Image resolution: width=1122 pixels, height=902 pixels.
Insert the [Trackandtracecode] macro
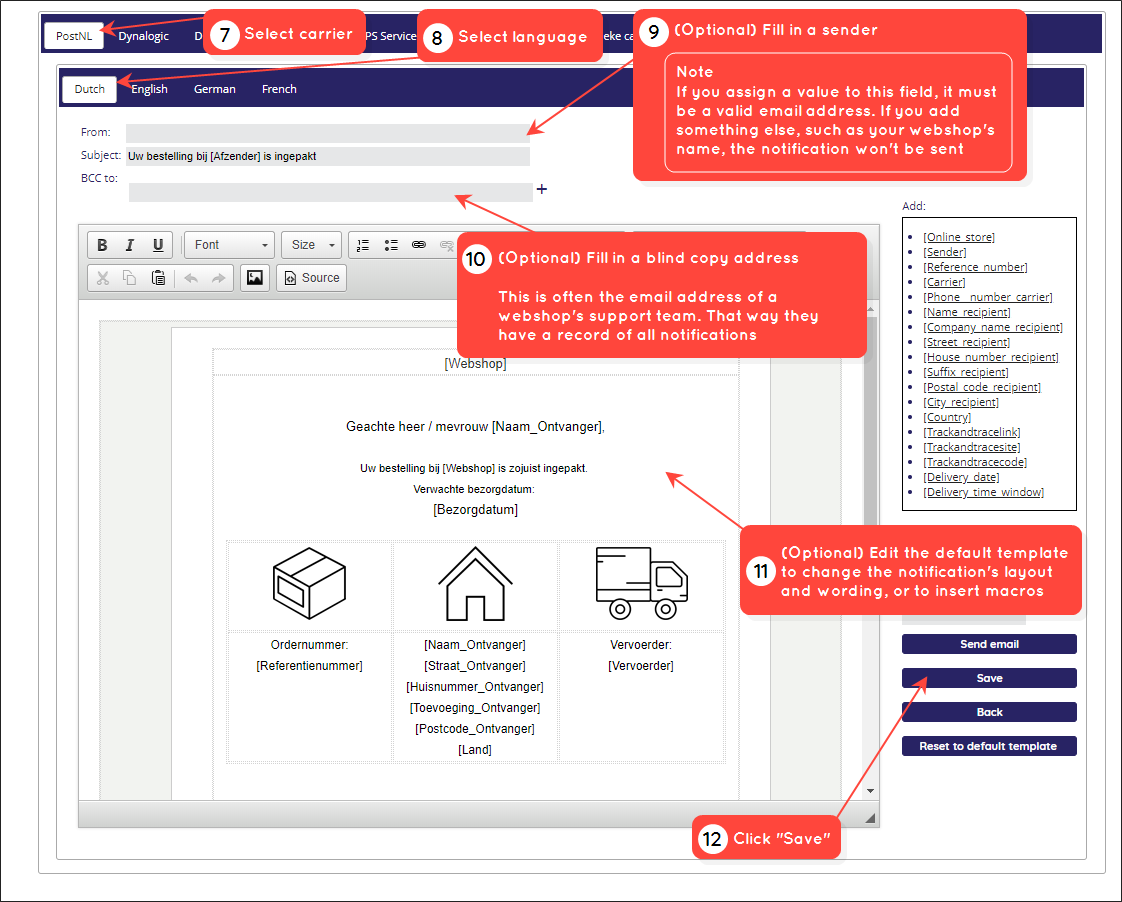(975, 462)
